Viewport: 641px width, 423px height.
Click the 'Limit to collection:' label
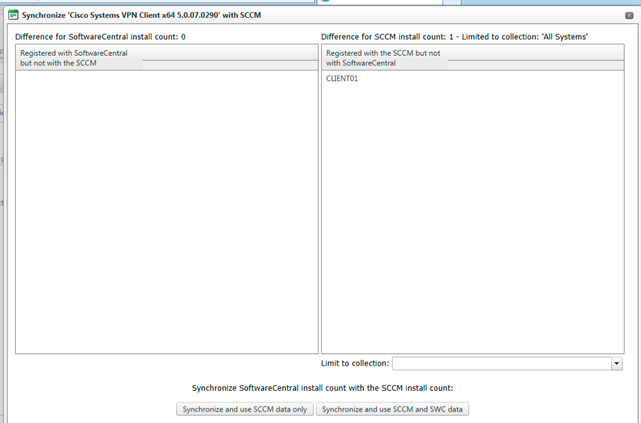tap(355, 363)
